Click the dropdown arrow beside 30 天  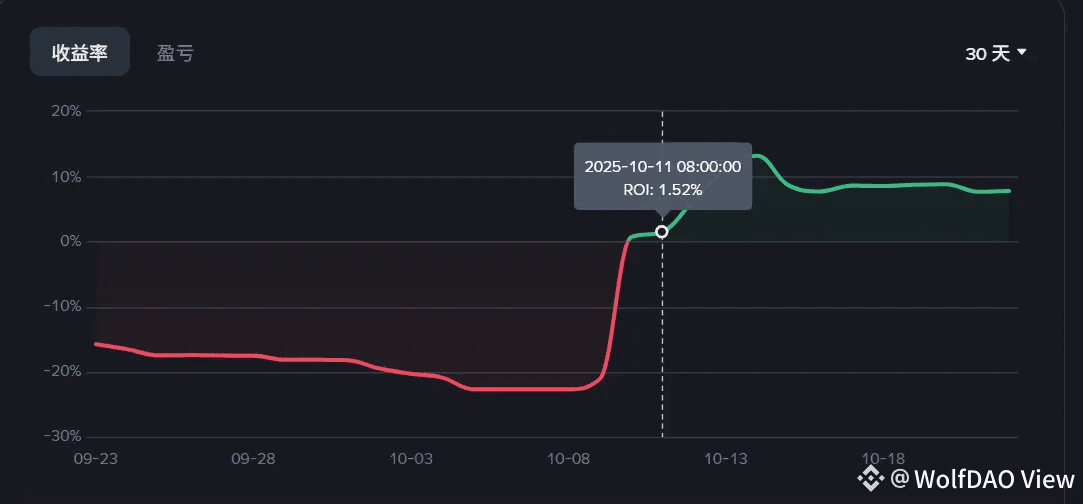(1022, 53)
